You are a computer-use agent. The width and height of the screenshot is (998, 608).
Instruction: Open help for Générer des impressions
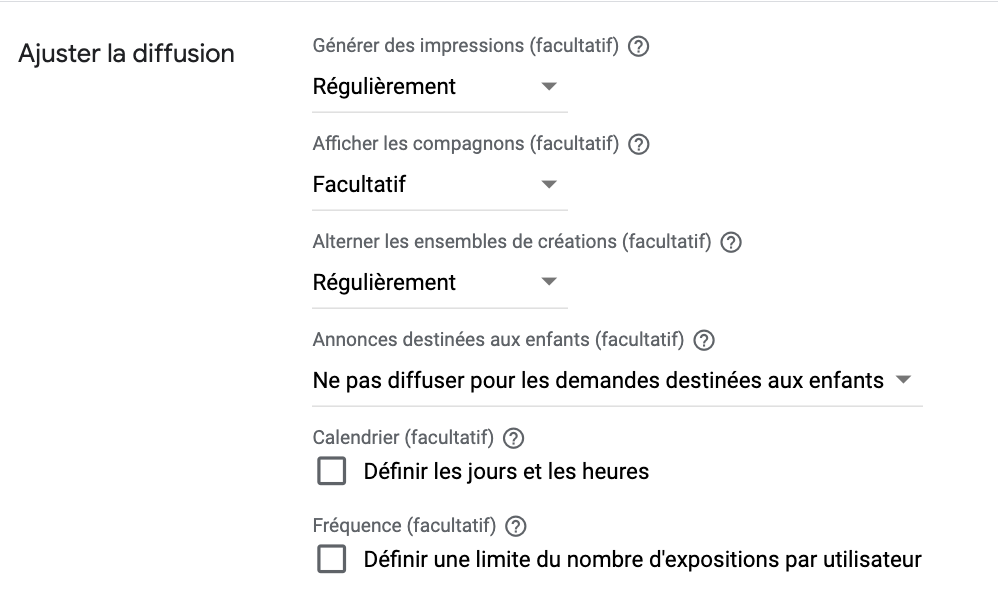[638, 46]
